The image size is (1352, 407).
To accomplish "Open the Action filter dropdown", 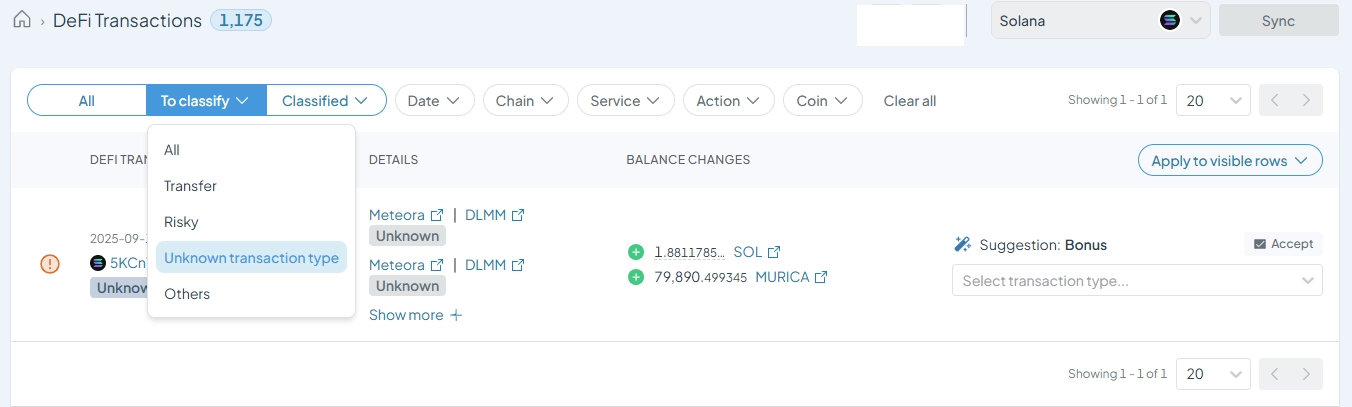I will [x=728, y=101].
